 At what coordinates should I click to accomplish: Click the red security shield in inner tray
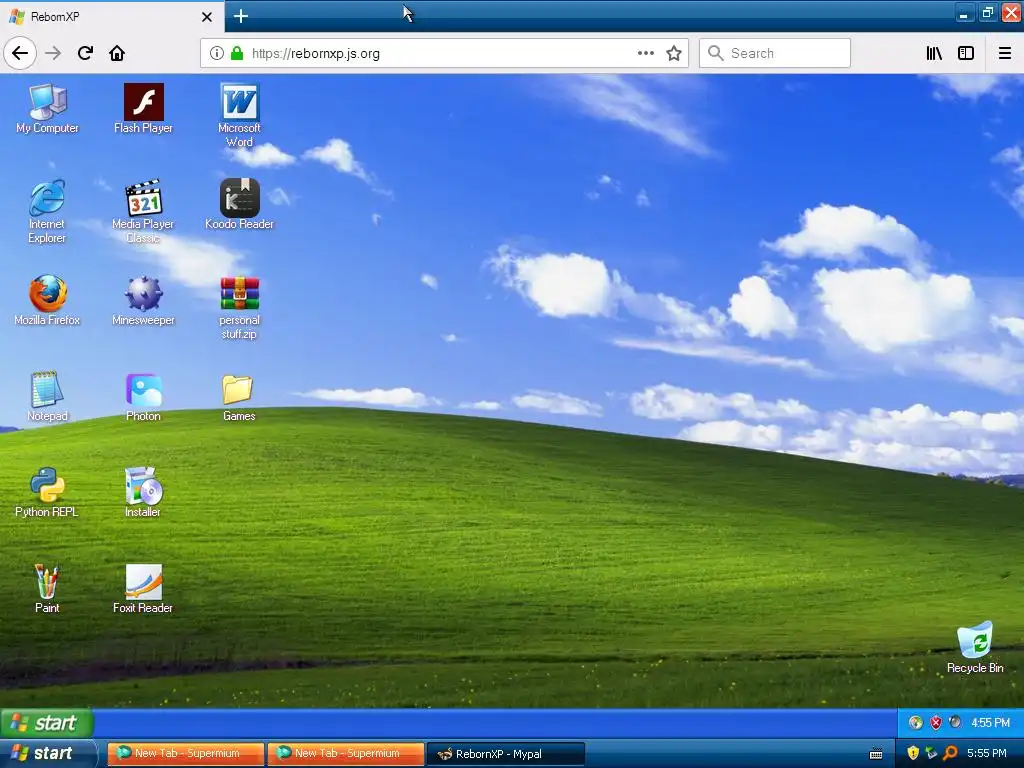click(x=936, y=722)
